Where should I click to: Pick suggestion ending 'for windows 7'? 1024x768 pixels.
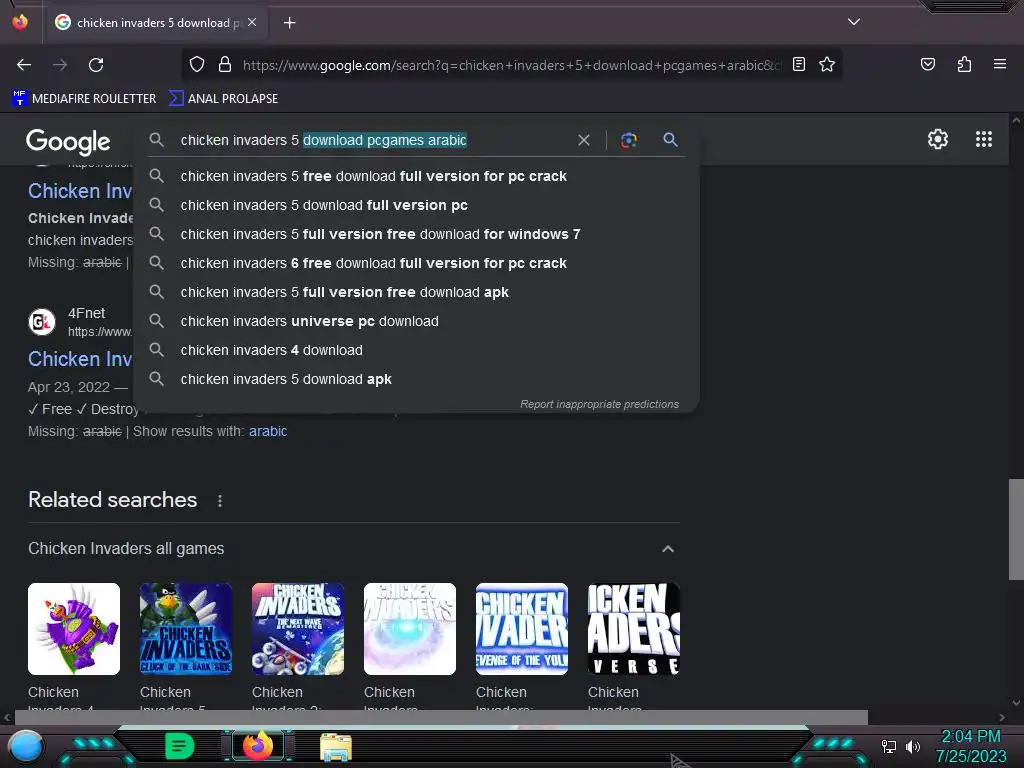[x=416, y=234]
